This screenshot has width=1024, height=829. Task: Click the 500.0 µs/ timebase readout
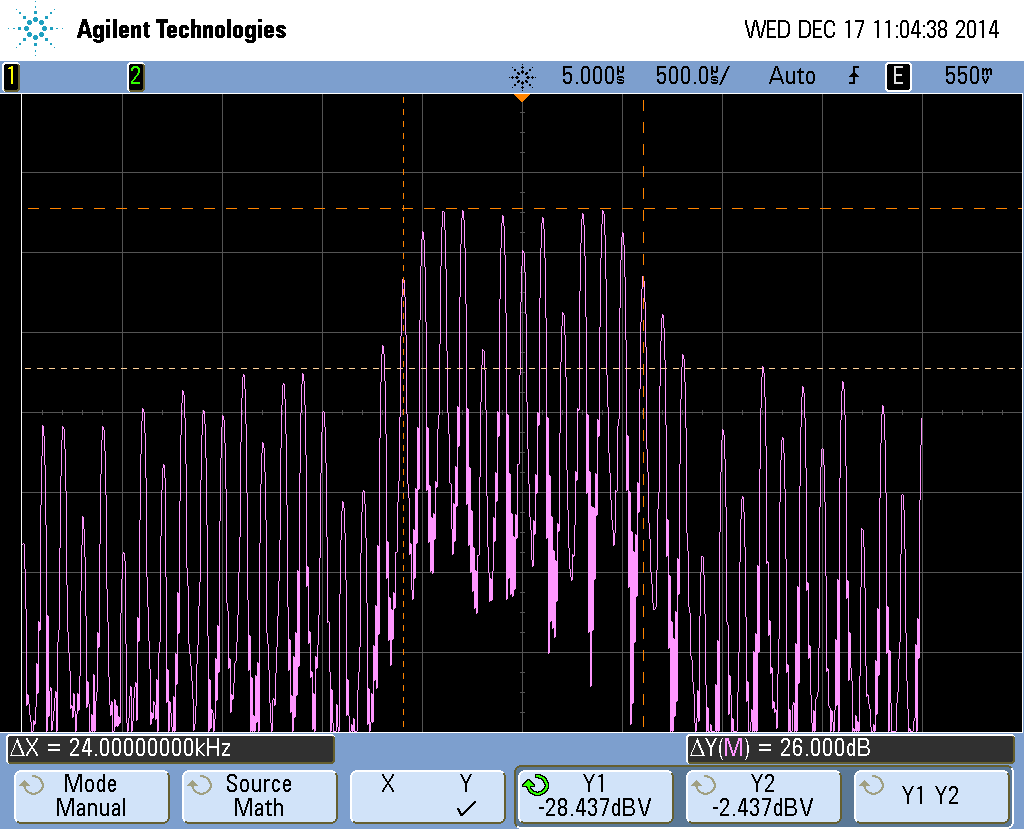click(692, 76)
